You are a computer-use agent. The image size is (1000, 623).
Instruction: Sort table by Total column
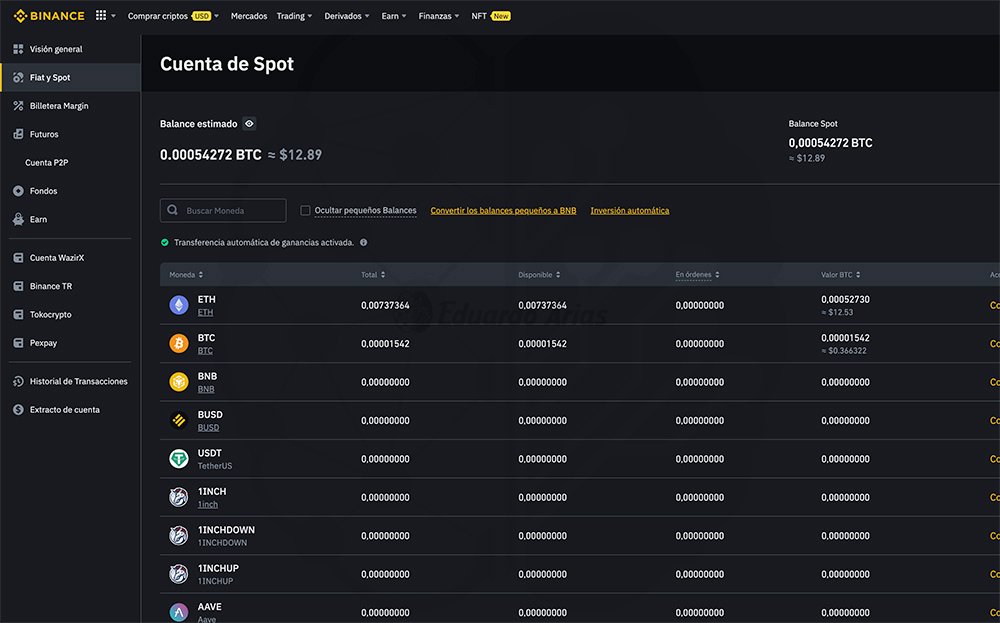click(373, 275)
